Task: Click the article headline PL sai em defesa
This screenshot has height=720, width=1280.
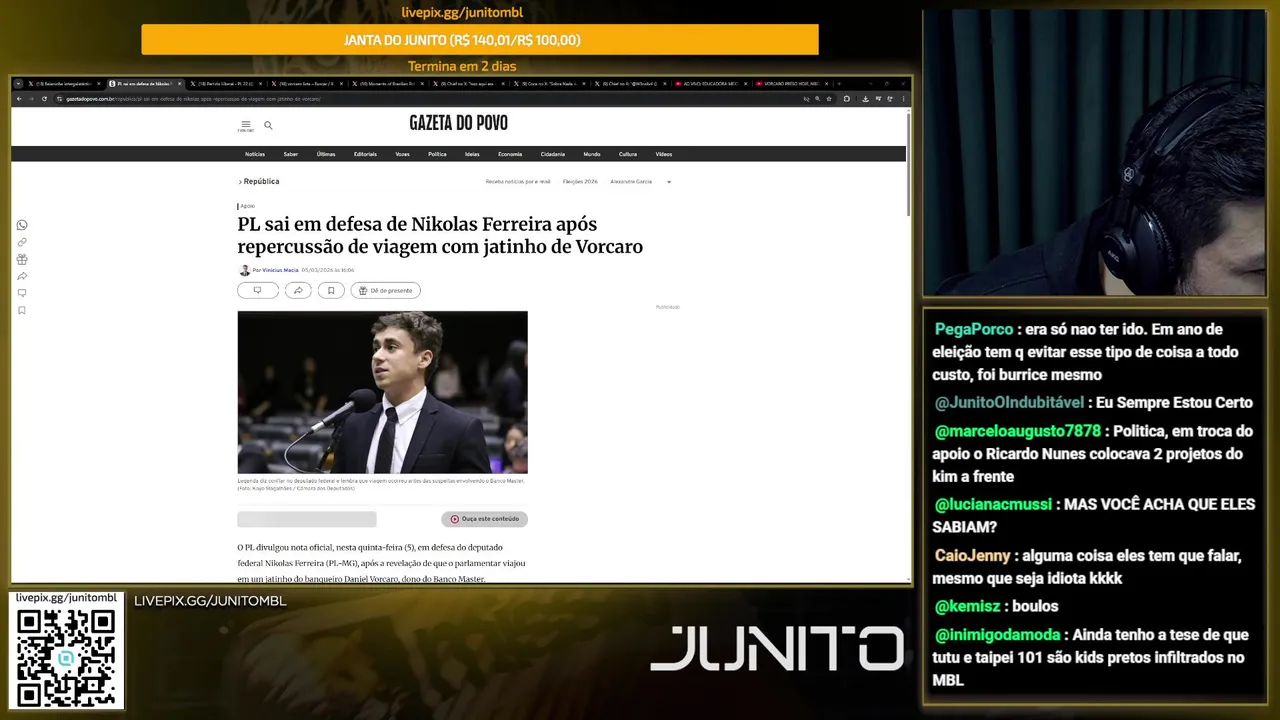Action: pyautogui.click(x=440, y=235)
